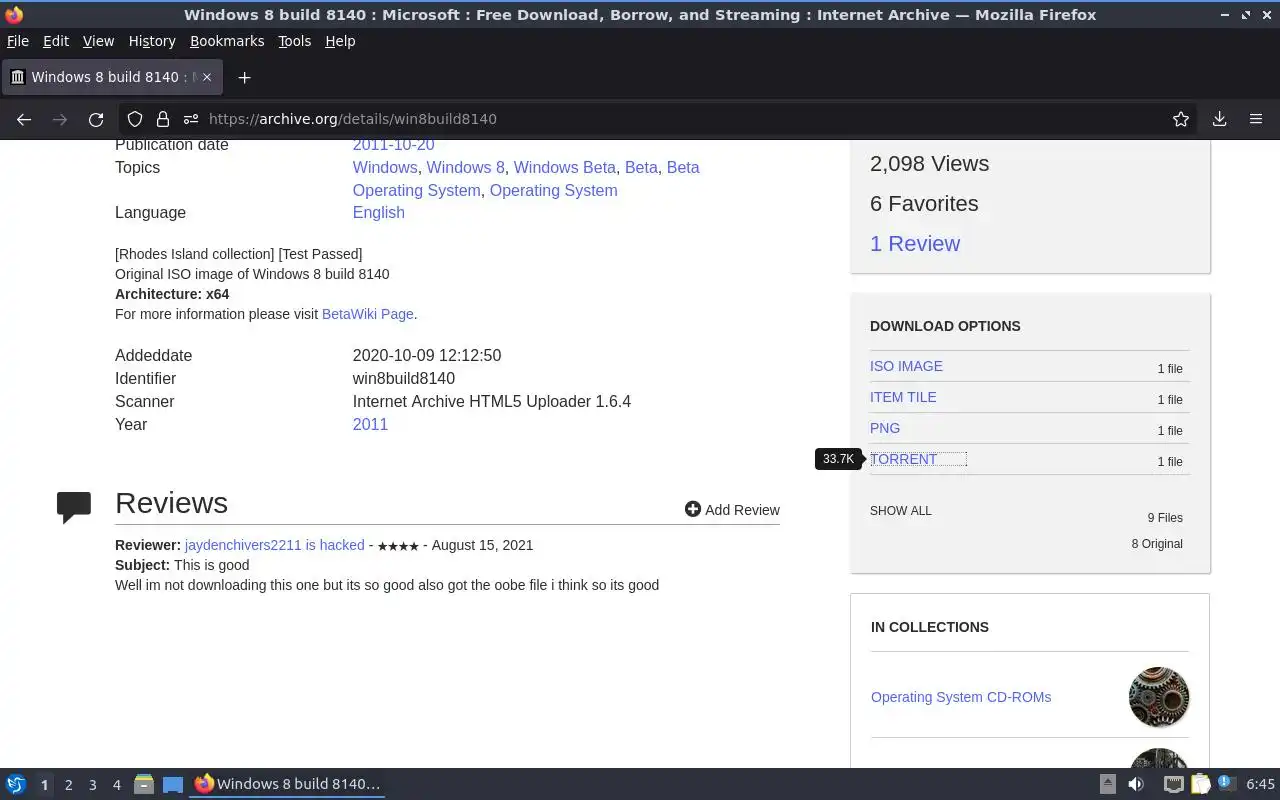Open the Tools menu

pyautogui.click(x=294, y=41)
